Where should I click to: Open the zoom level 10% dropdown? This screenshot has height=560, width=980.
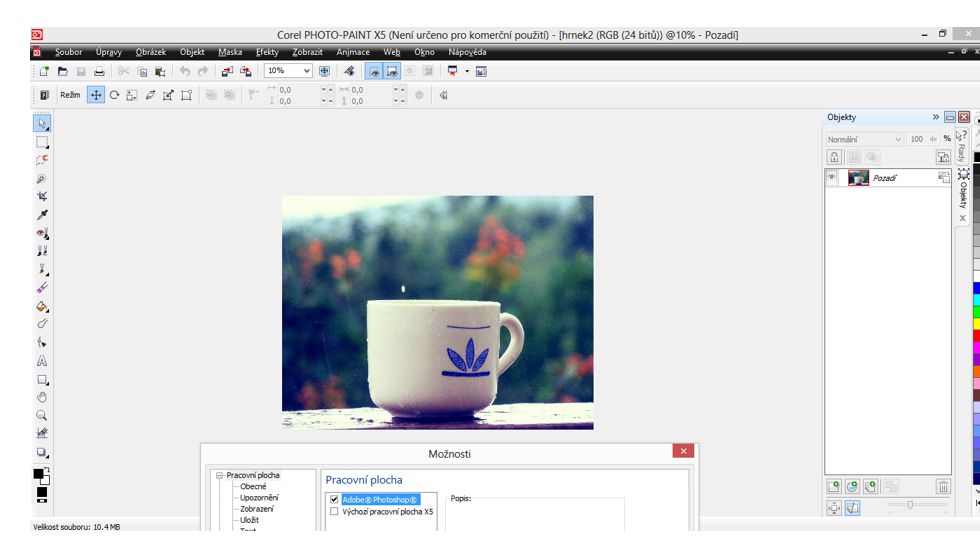click(306, 71)
